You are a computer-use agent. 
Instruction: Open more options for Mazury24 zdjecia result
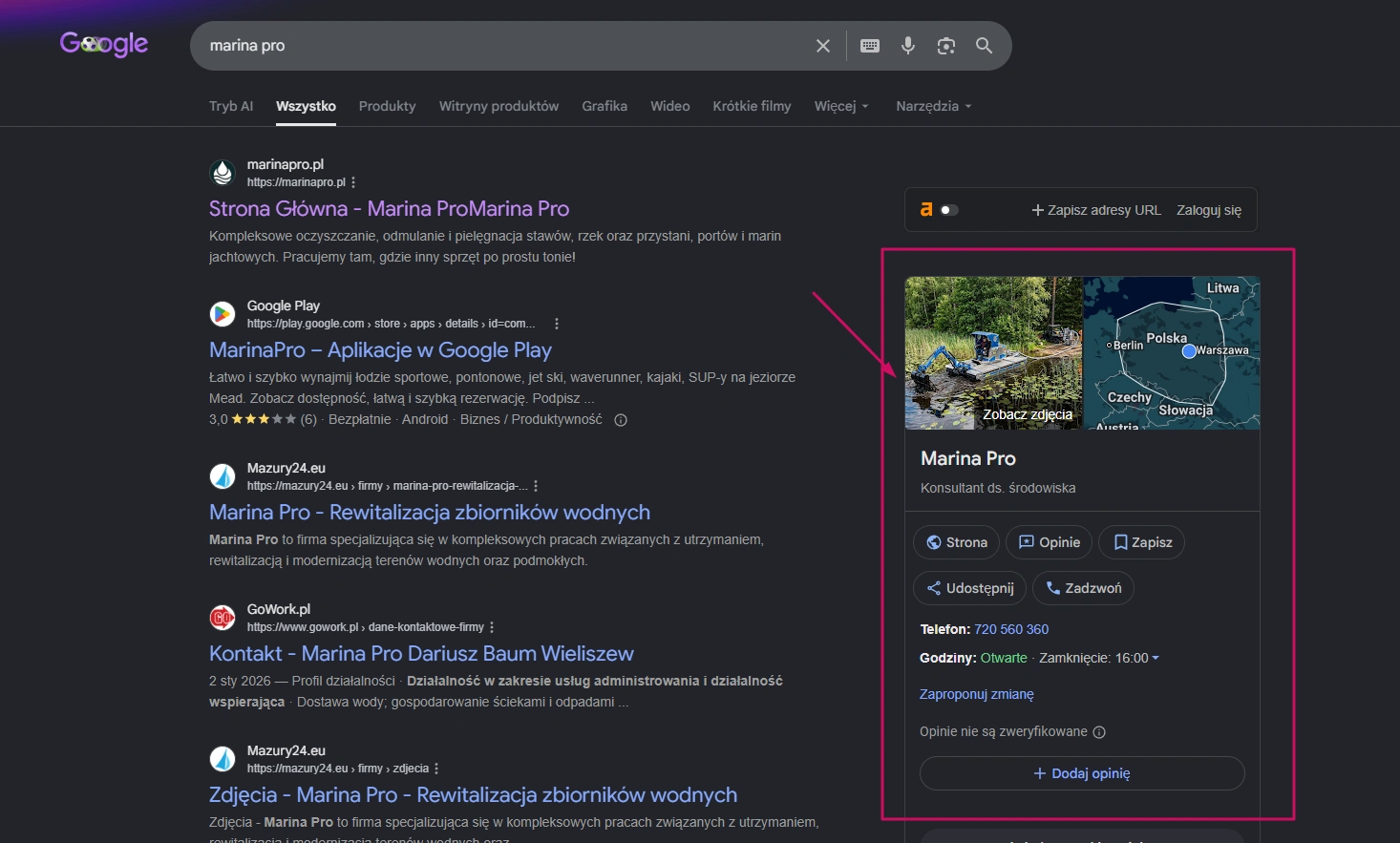point(436,769)
